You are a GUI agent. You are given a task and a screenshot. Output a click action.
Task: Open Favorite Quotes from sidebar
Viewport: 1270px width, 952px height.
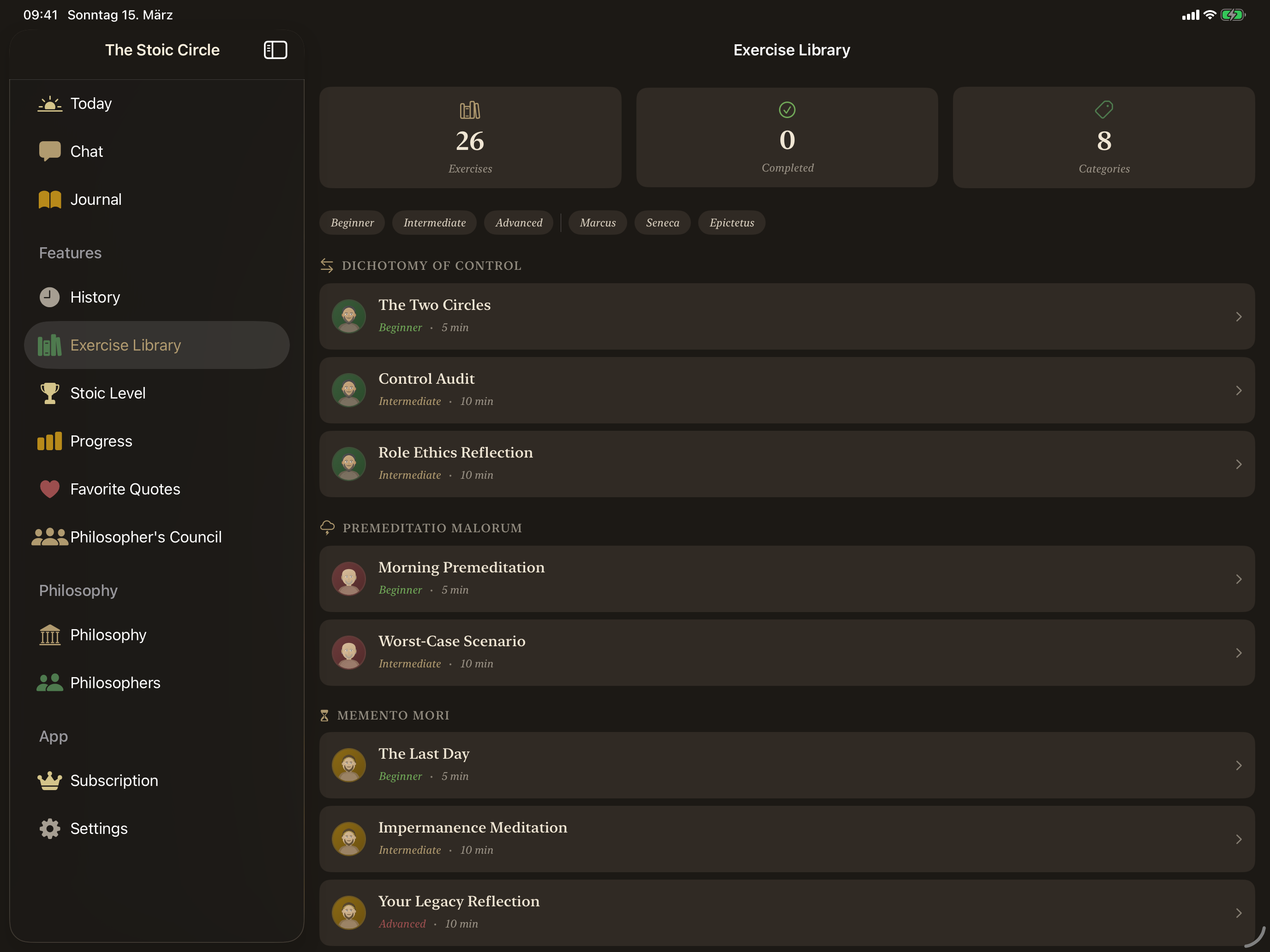tap(157, 489)
